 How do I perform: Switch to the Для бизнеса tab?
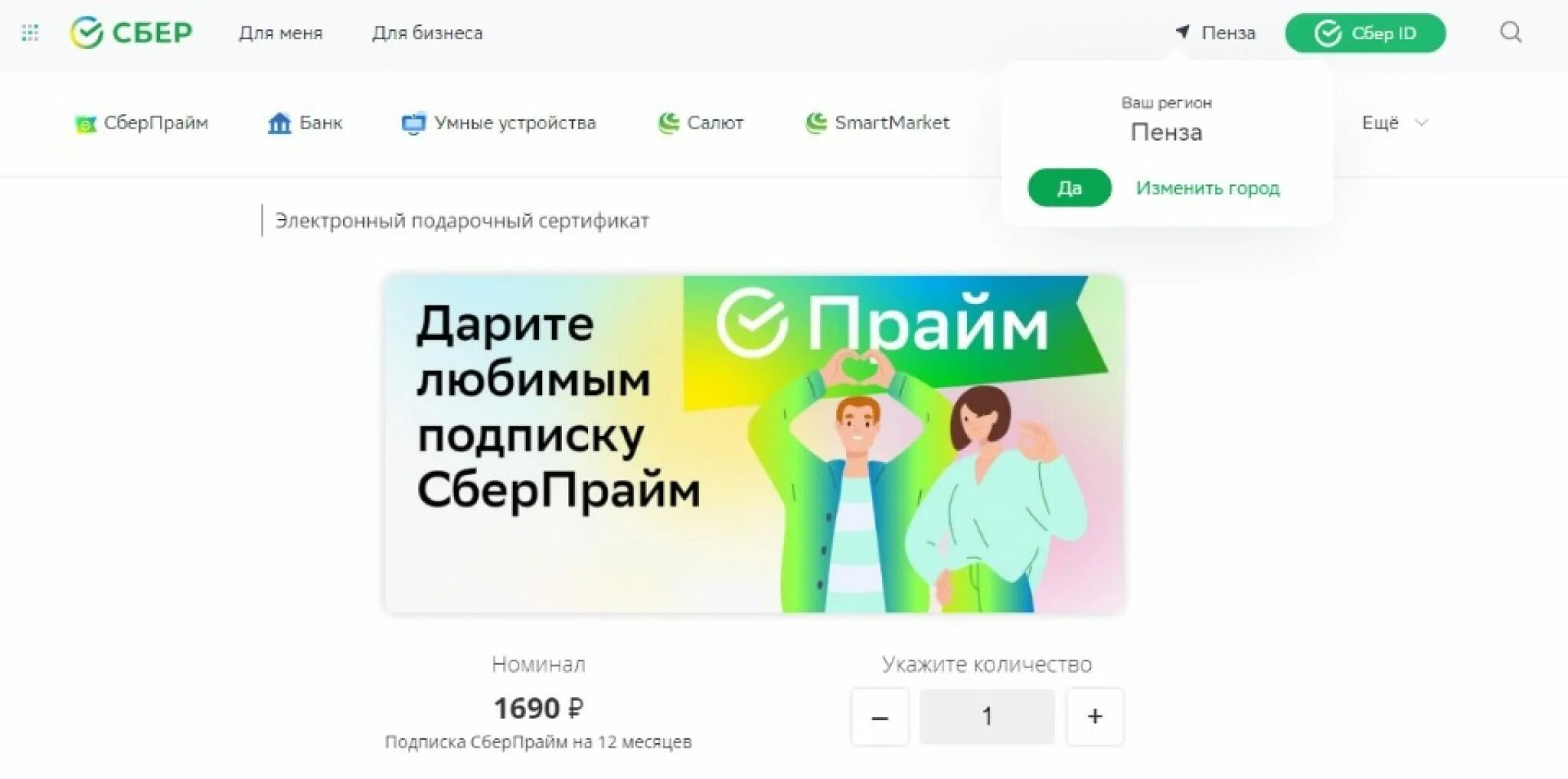(427, 33)
